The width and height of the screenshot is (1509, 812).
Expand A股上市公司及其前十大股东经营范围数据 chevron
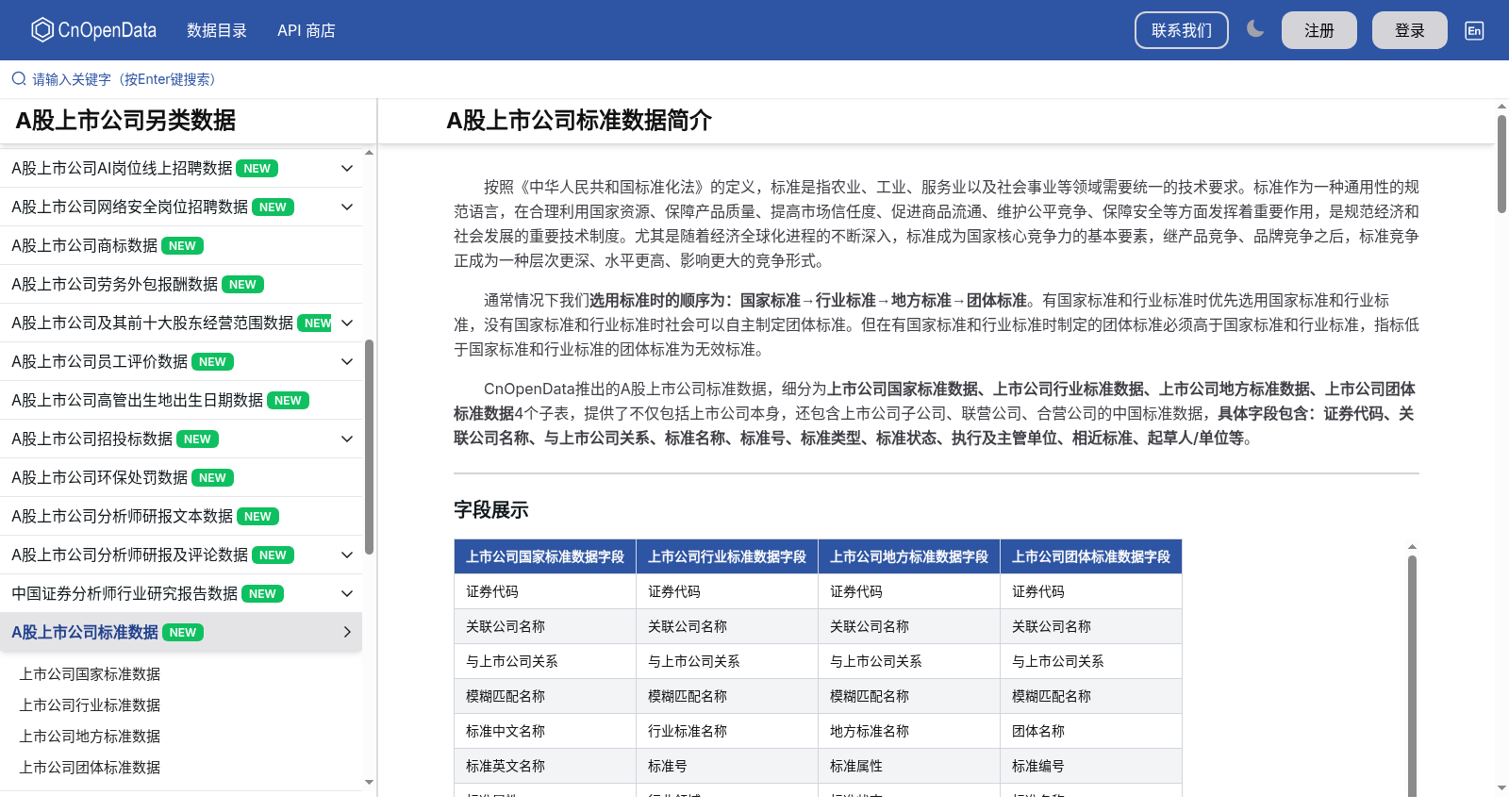point(347,323)
